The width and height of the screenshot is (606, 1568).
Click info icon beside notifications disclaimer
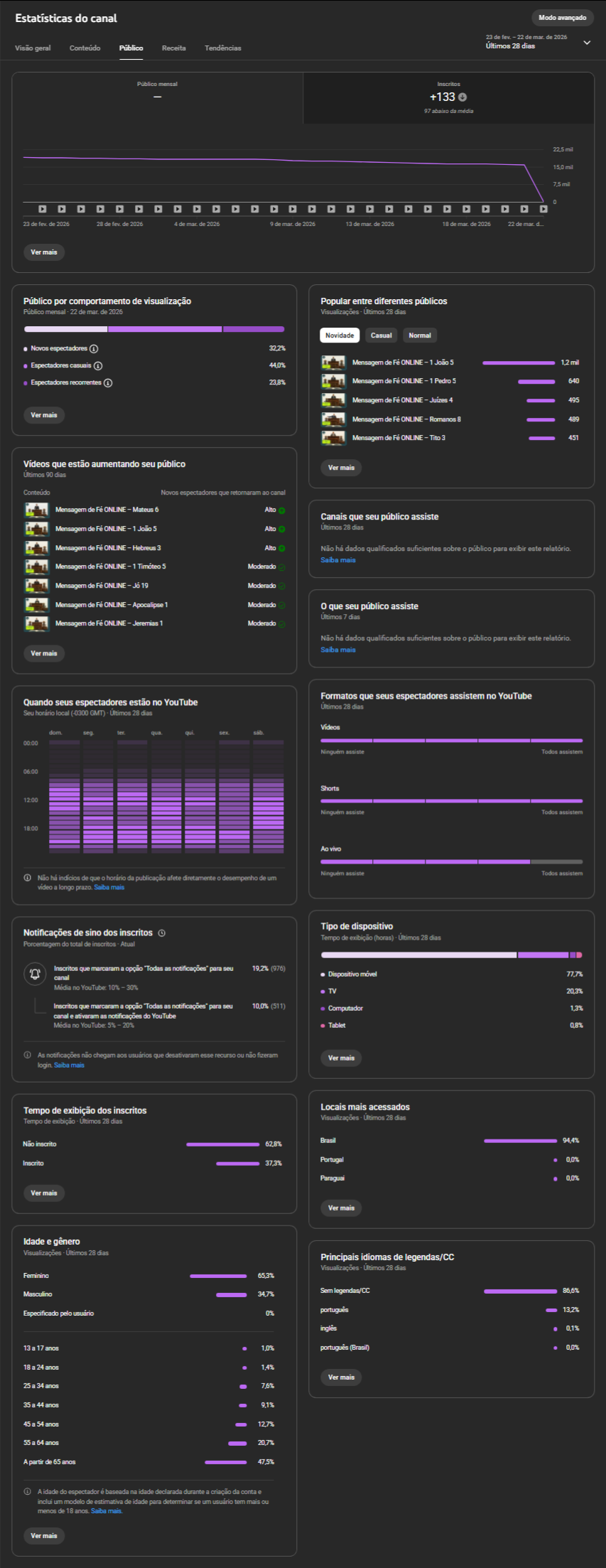point(28,1056)
